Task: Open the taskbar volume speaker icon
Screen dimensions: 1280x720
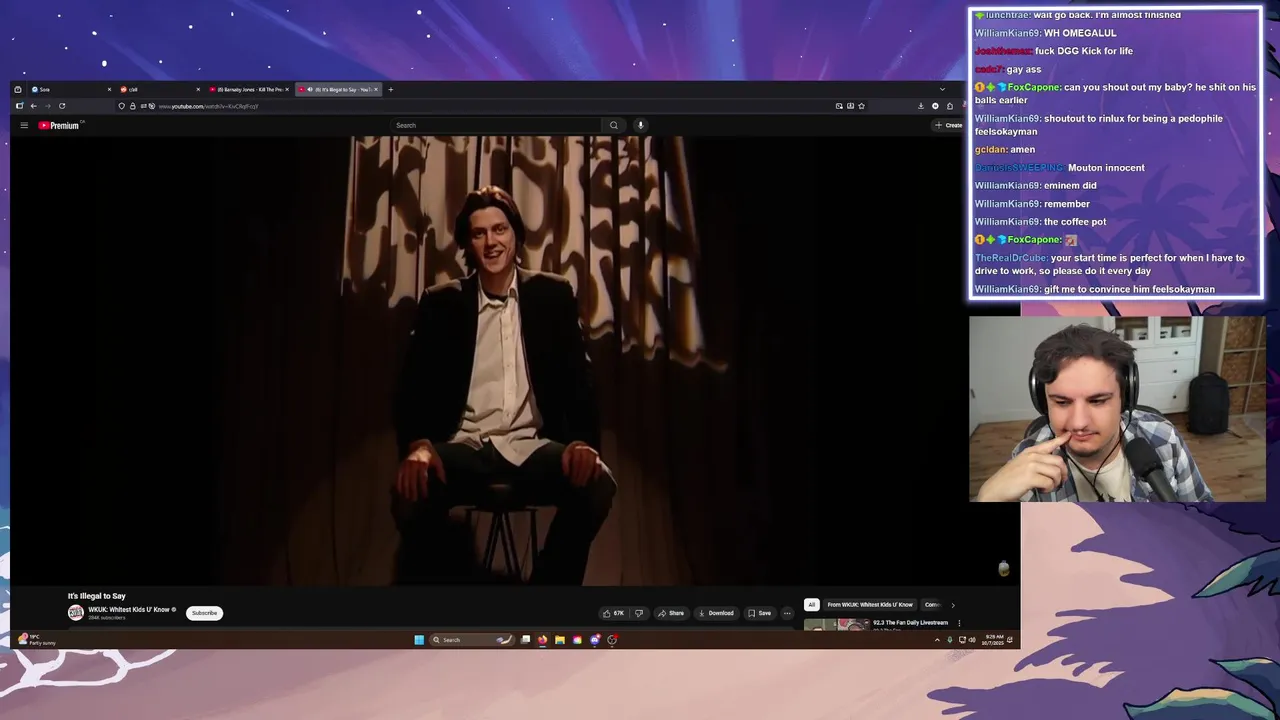Action: click(x=972, y=640)
